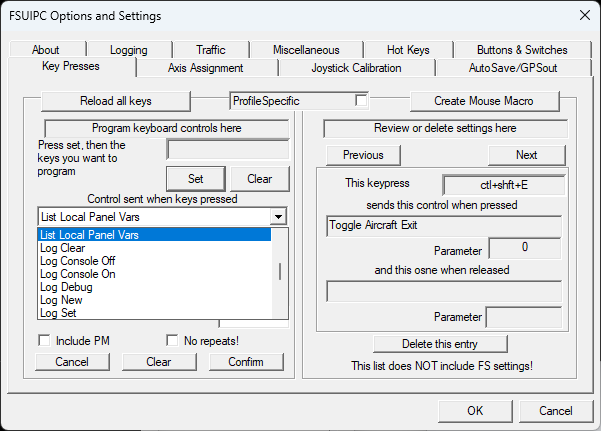The image size is (601, 431).
Task: Open the AutoSave/GPSout tab
Action: point(513,68)
